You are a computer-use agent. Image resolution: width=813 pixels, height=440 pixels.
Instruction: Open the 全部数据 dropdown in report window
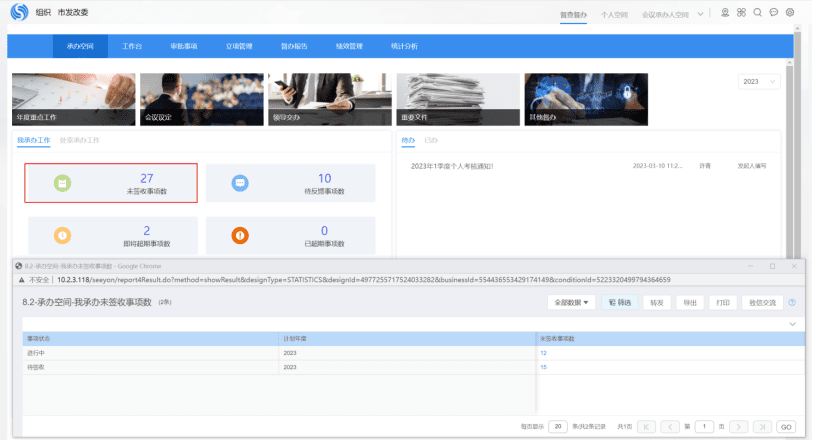(571, 303)
